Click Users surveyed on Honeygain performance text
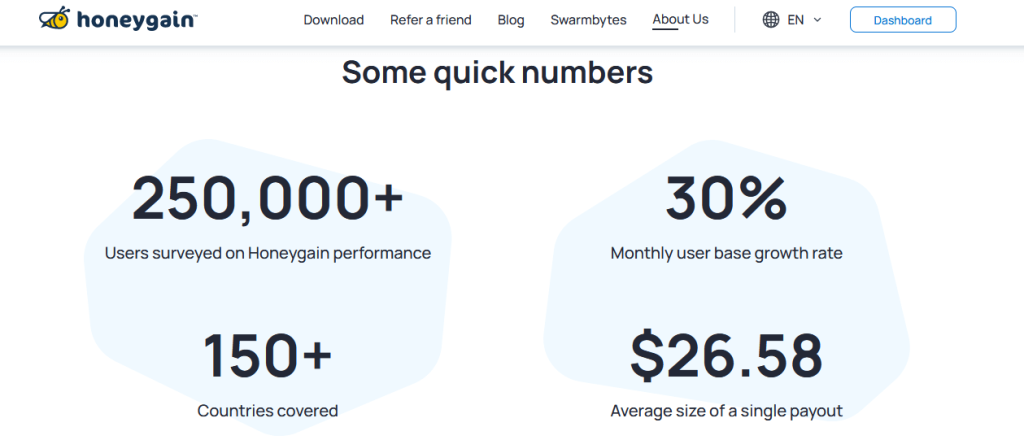 coord(268,253)
